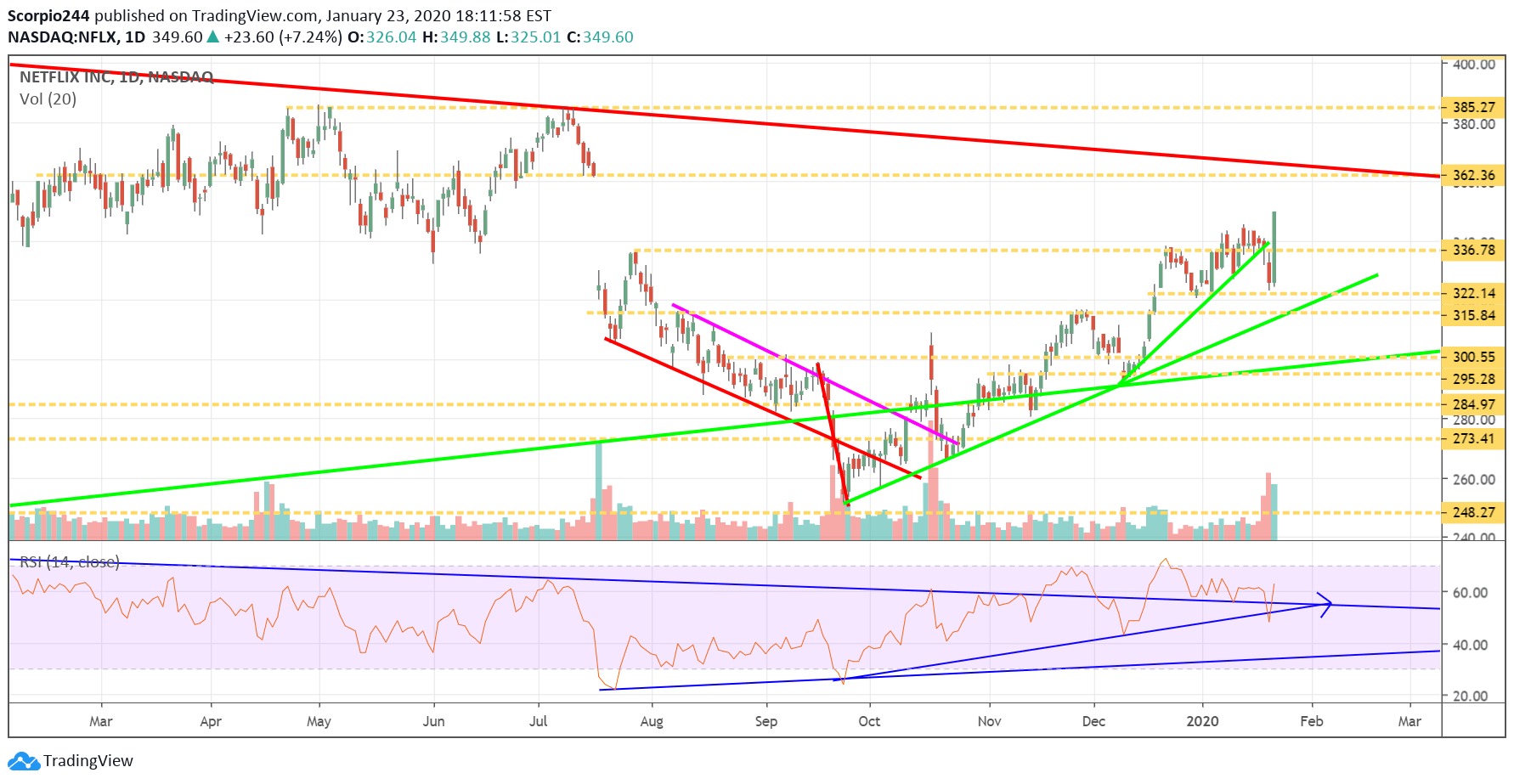Click the Vol (20) indicator label

click(48, 99)
